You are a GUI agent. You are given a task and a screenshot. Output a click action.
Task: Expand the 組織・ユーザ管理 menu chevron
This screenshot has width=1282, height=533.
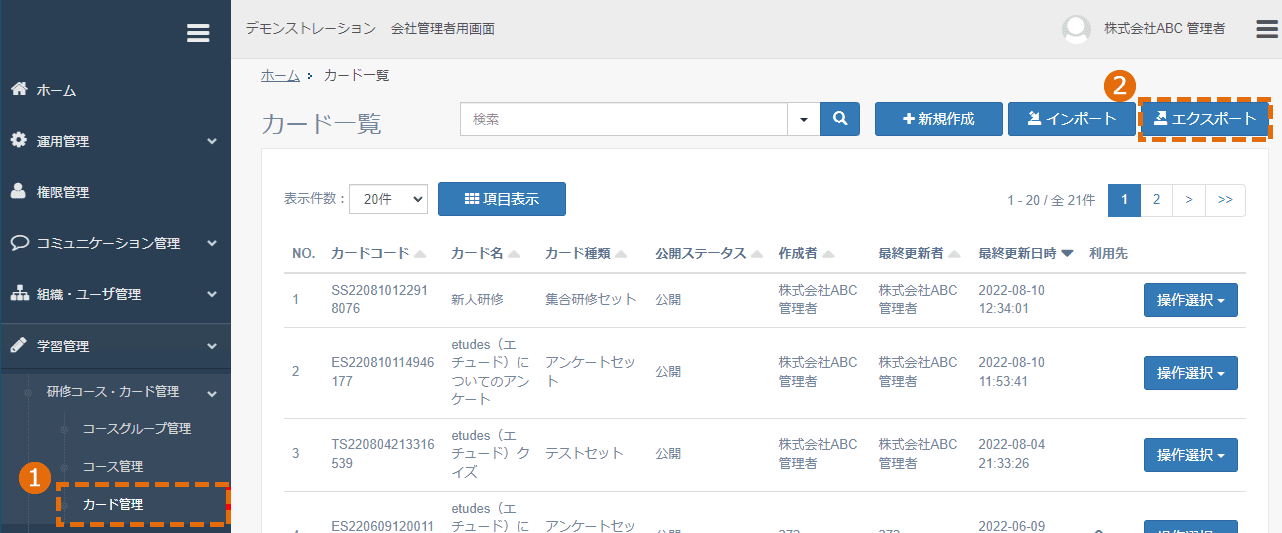click(212, 294)
